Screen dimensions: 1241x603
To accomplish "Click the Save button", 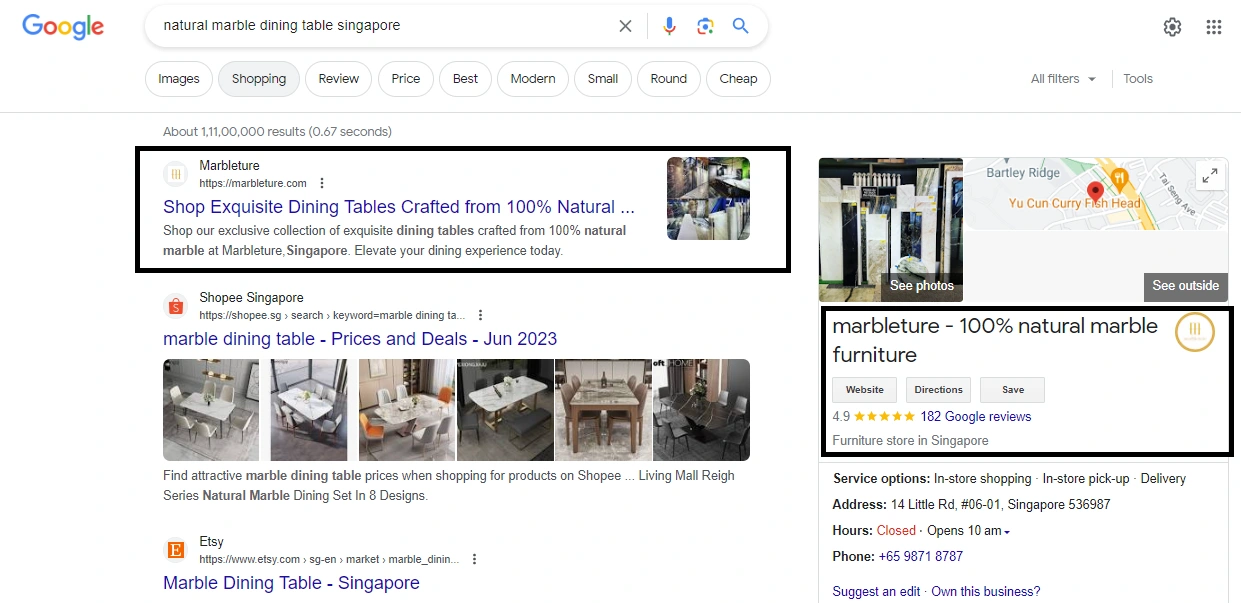I will click(1013, 390).
